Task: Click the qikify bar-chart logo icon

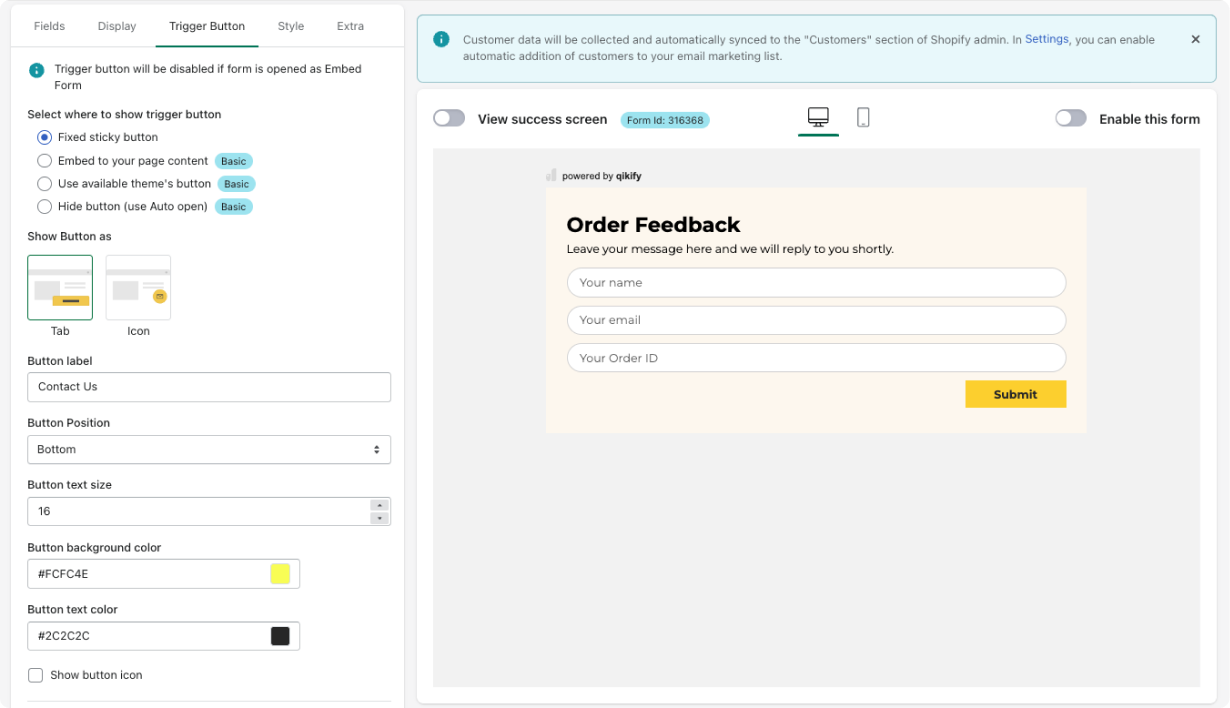Action: coord(551,175)
